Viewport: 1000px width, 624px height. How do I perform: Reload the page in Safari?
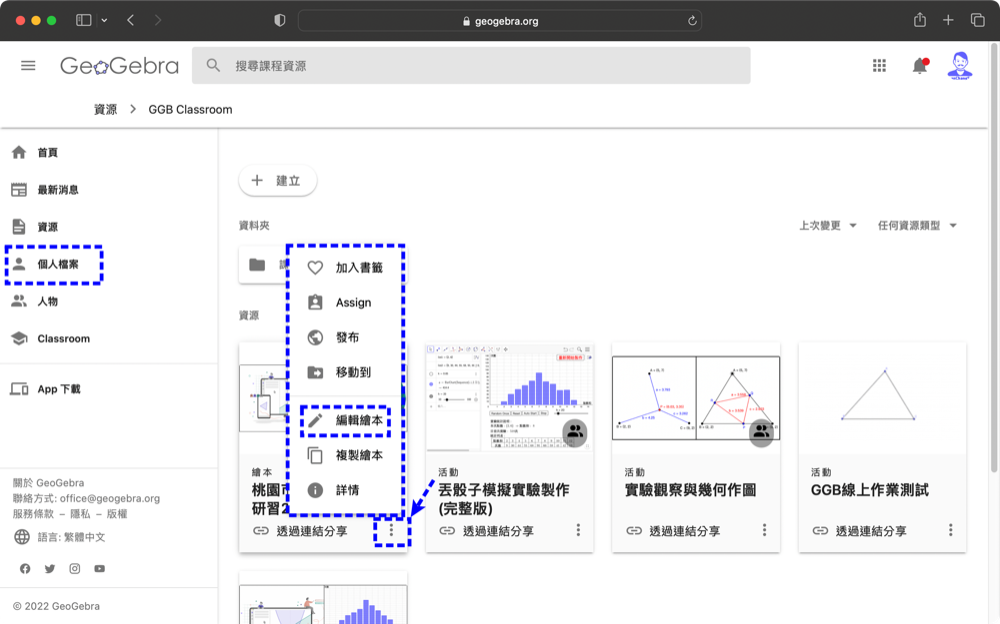point(692,21)
